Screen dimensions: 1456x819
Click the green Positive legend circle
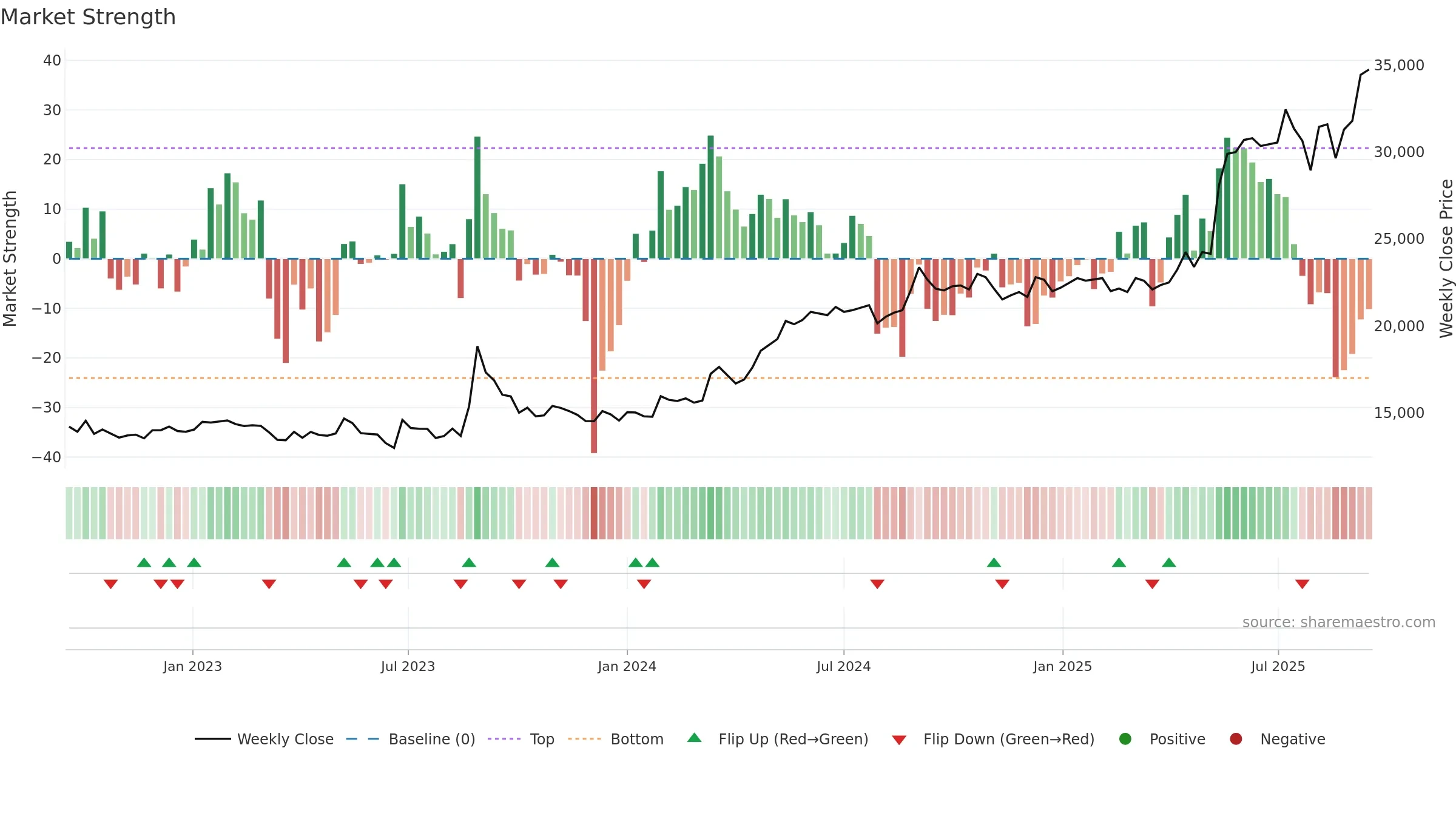1125,739
